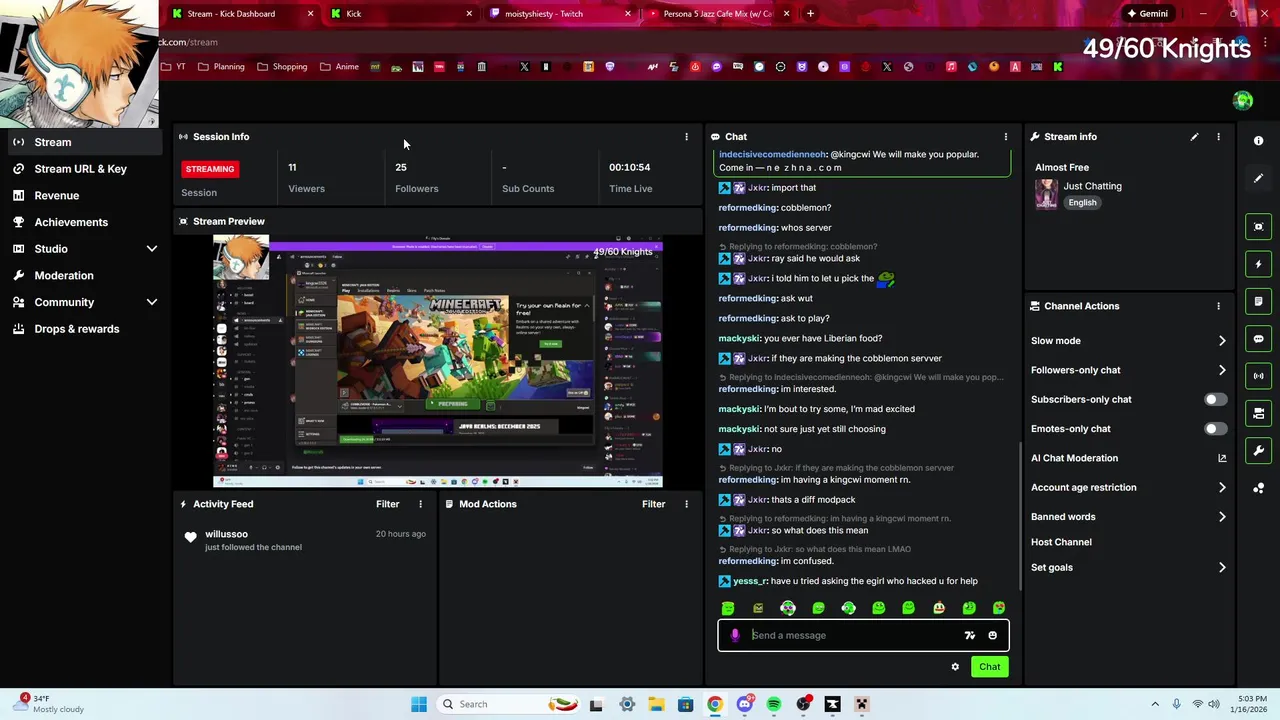Click the Just Chatting category link

1092,186
